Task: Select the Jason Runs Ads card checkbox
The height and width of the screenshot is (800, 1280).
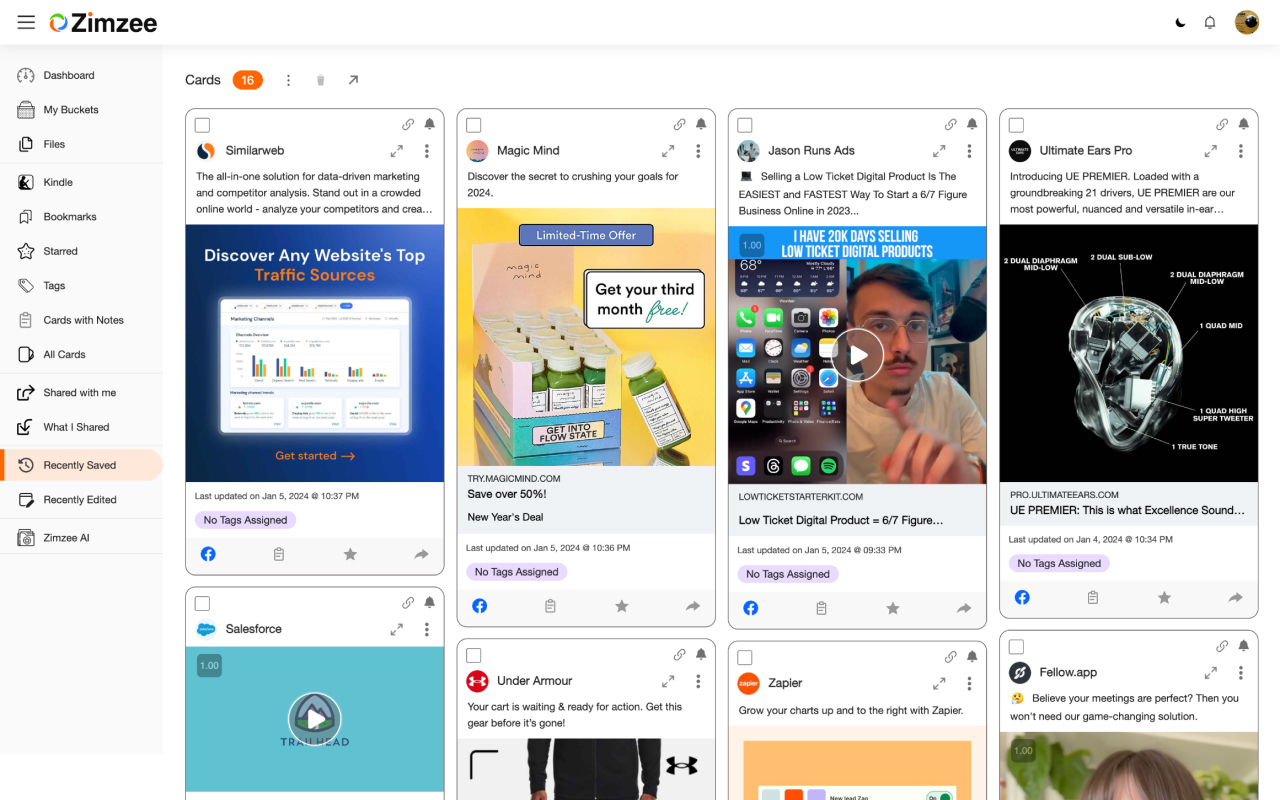Action: [745, 125]
